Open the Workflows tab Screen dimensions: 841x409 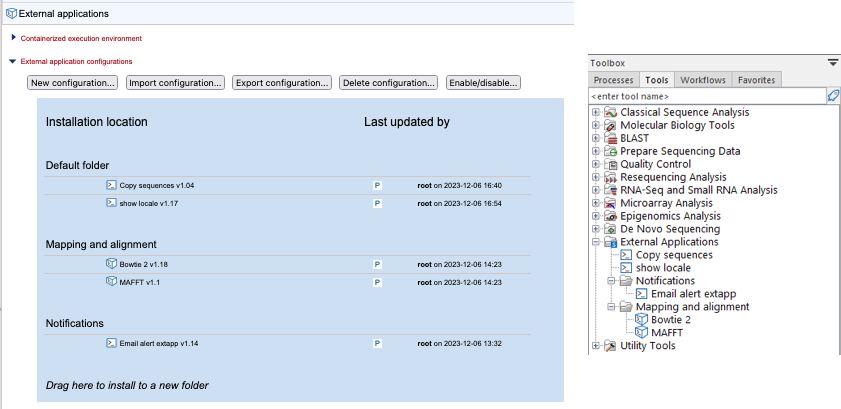[x=703, y=80]
